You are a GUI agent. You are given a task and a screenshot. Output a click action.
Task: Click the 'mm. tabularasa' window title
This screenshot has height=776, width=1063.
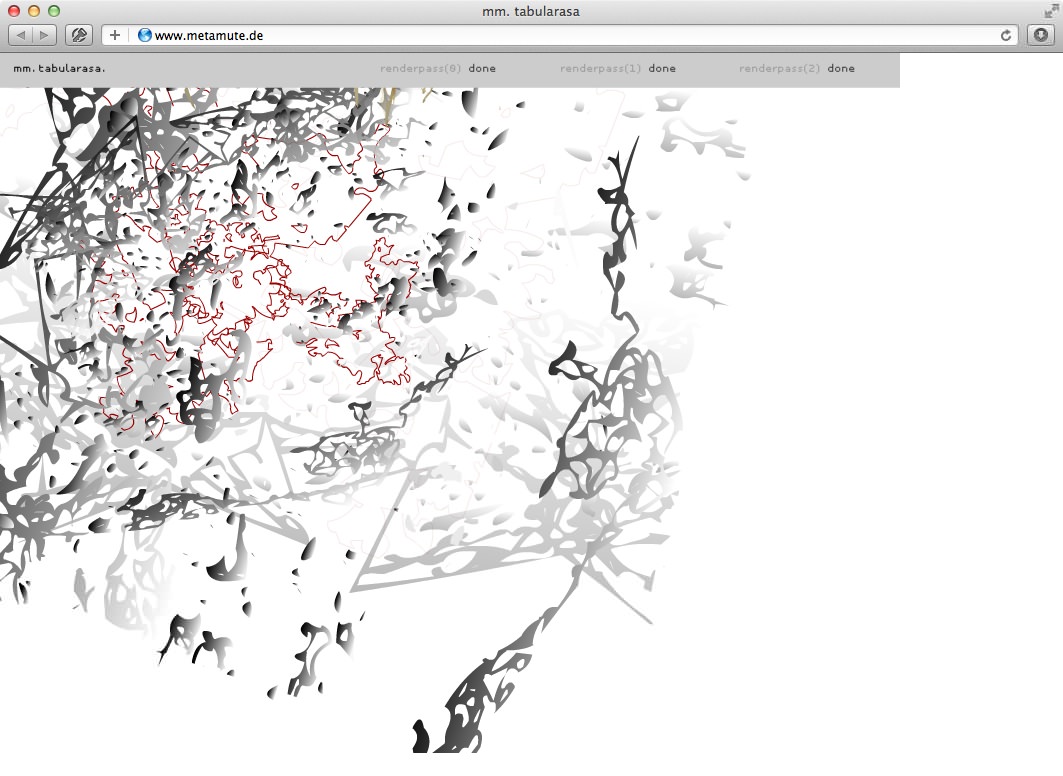point(531,11)
